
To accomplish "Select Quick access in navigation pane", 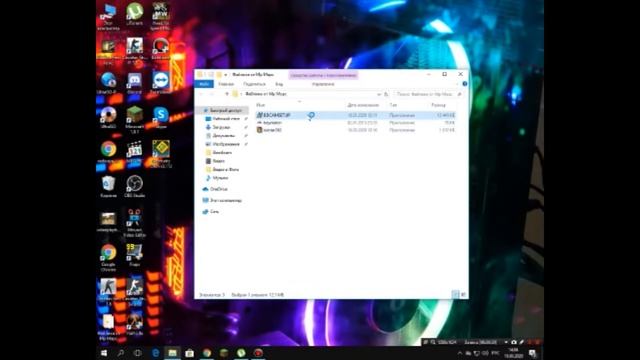I will click(223, 110).
